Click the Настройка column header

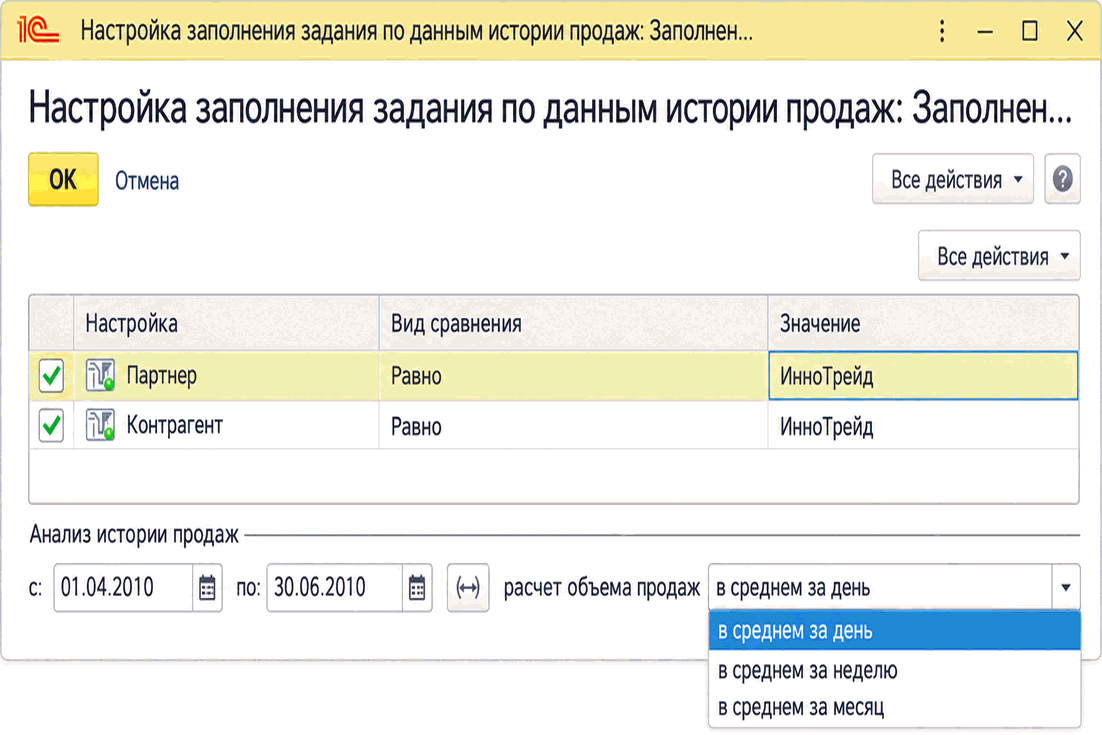click(226, 323)
